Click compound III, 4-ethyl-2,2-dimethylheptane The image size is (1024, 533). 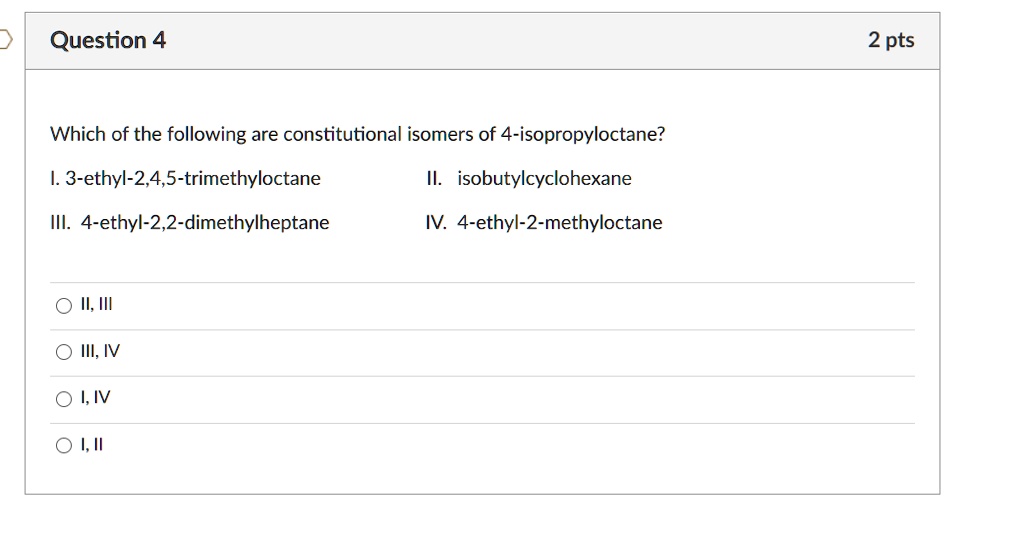tap(189, 223)
